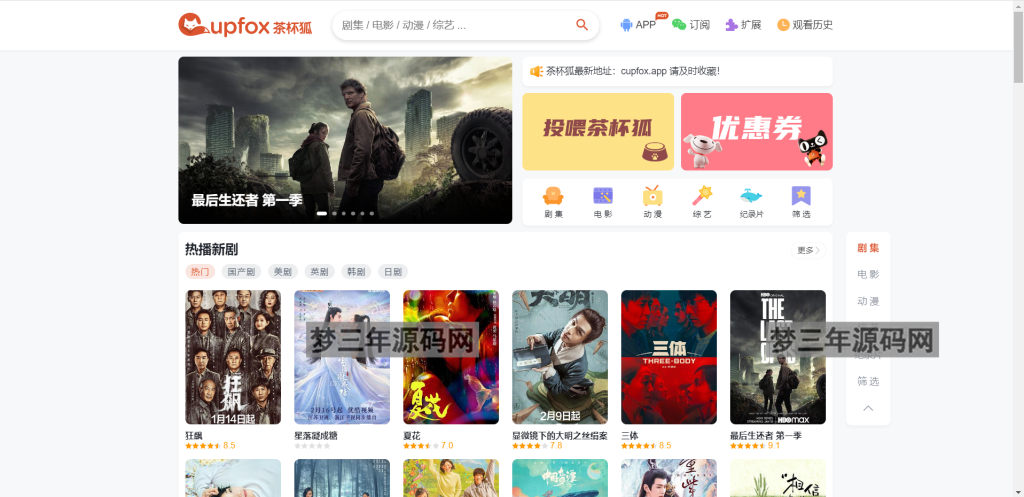The image size is (1024, 497).
Task: Open the 星落凝成糖 poster
Action: pyautogui.click(x=342, y=357)
